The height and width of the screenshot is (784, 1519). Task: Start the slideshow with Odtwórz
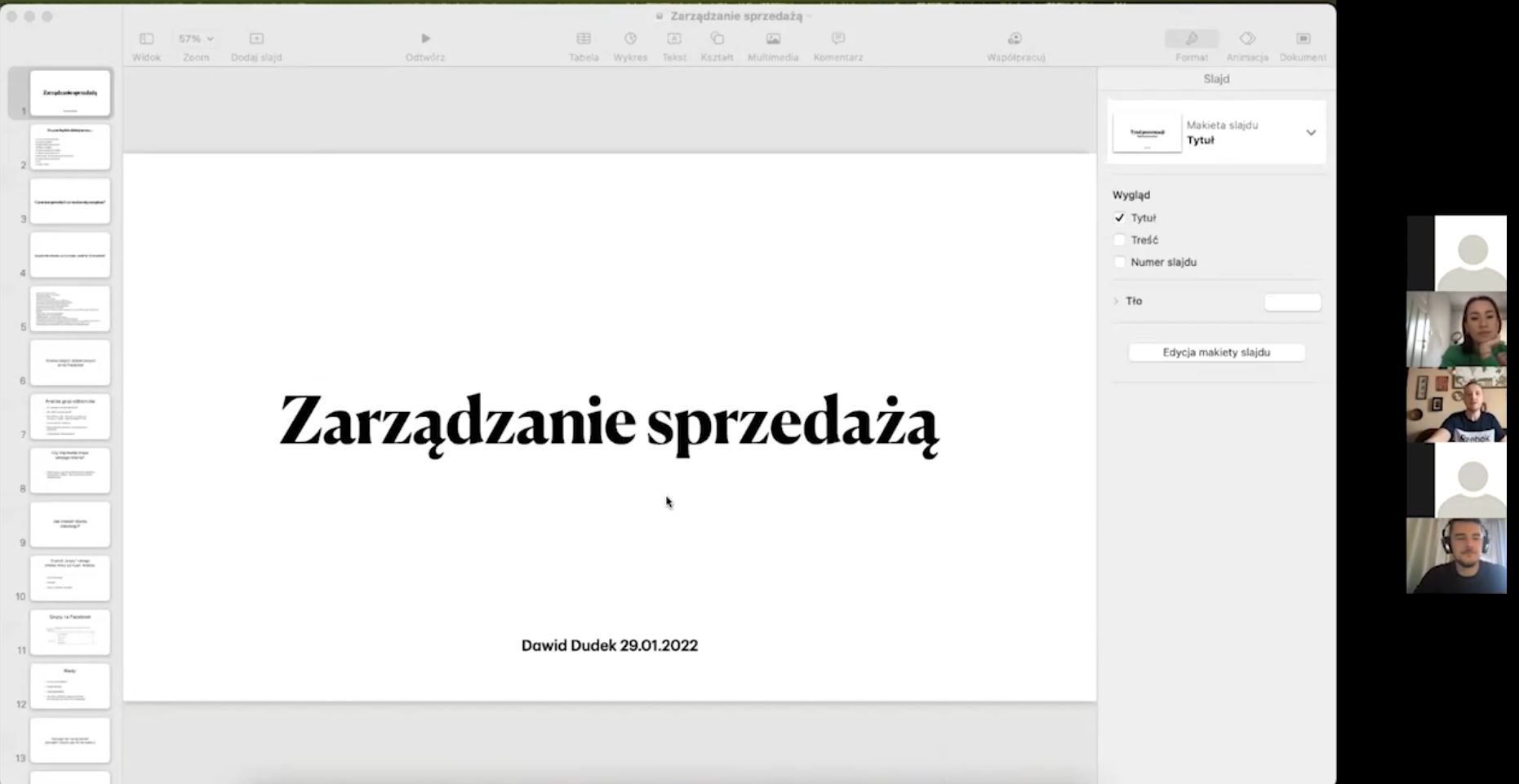[425, 47]
